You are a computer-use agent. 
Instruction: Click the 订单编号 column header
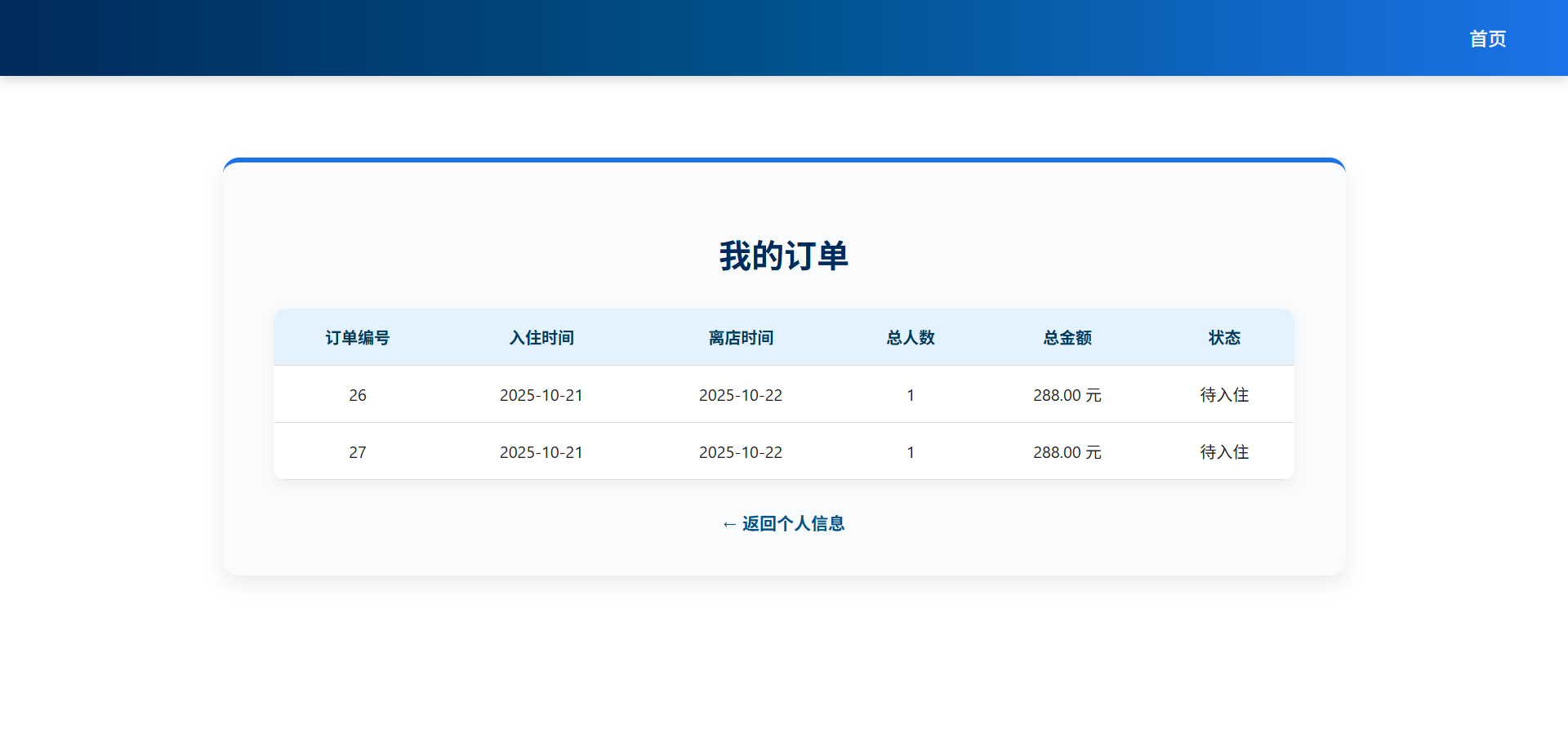(x=357, y=337)
